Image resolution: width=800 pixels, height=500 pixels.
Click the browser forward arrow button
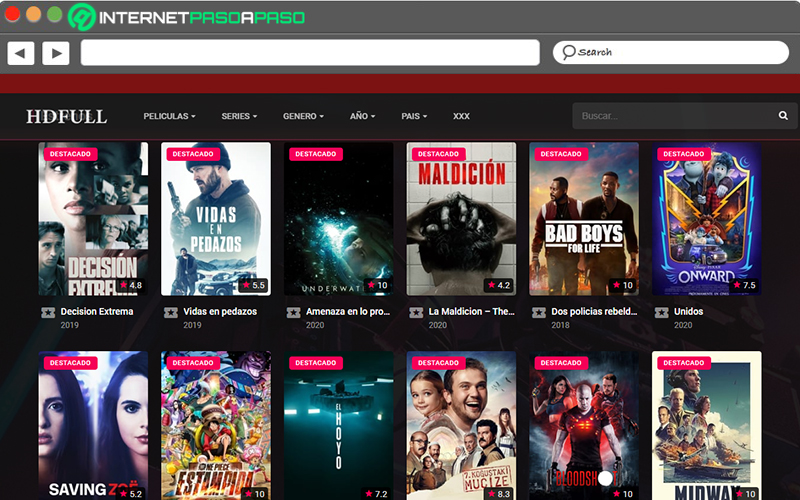[x=56, y=53]
